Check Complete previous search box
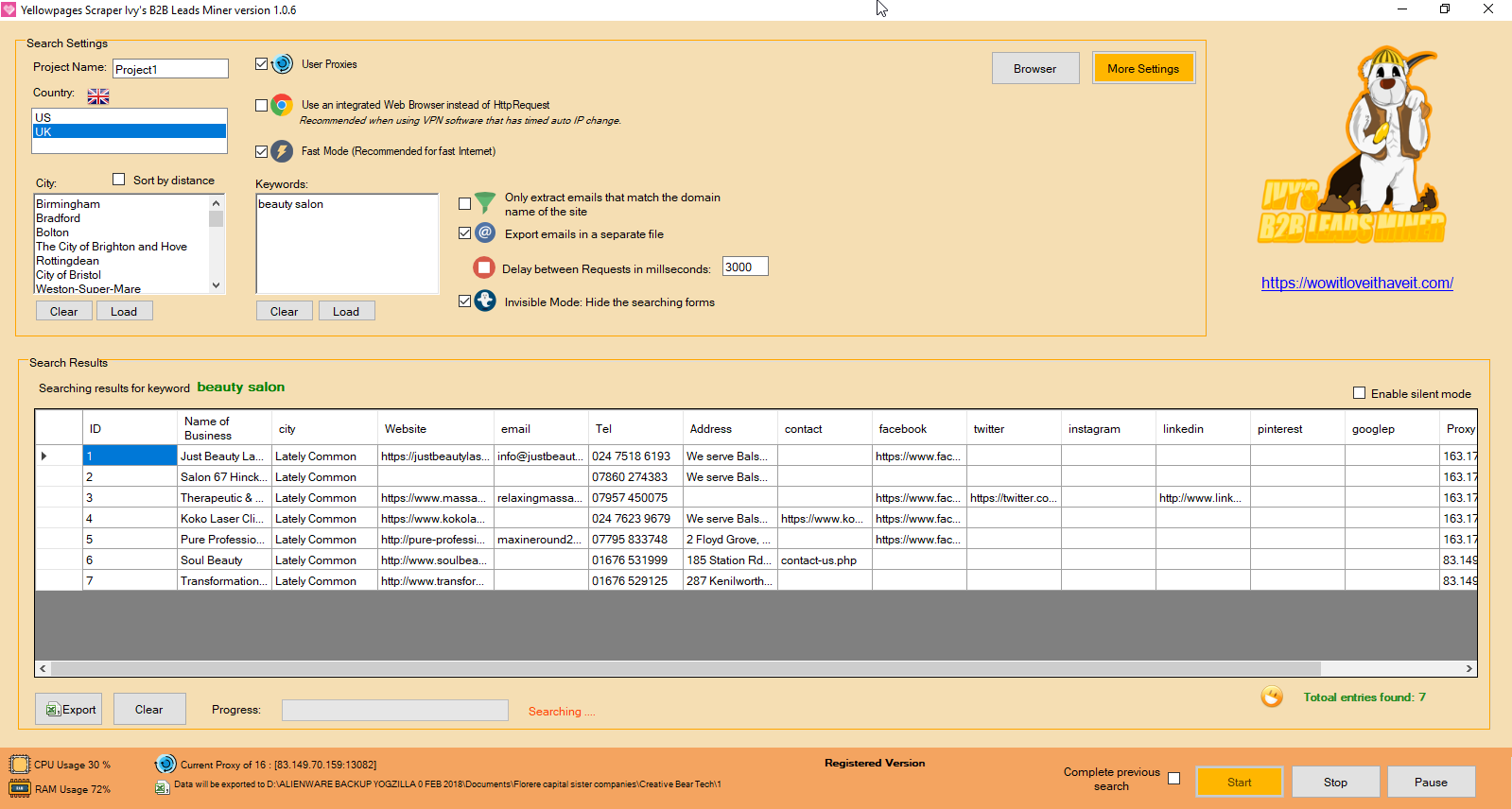Screen dimensions: 1512x809 1173,778
